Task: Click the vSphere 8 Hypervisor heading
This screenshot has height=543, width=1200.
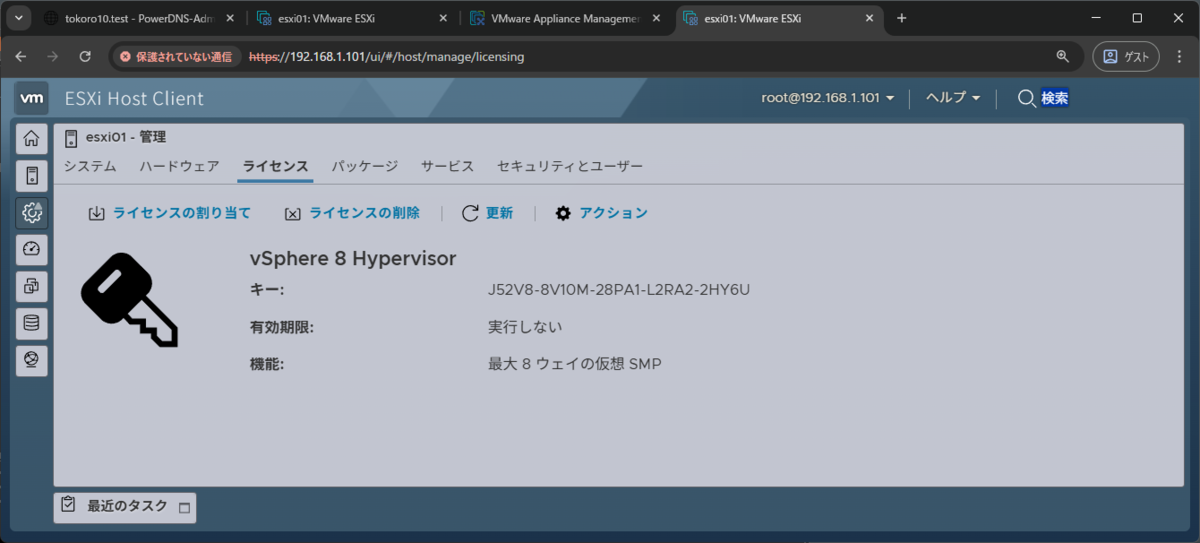Action: [x=353, y=258]
